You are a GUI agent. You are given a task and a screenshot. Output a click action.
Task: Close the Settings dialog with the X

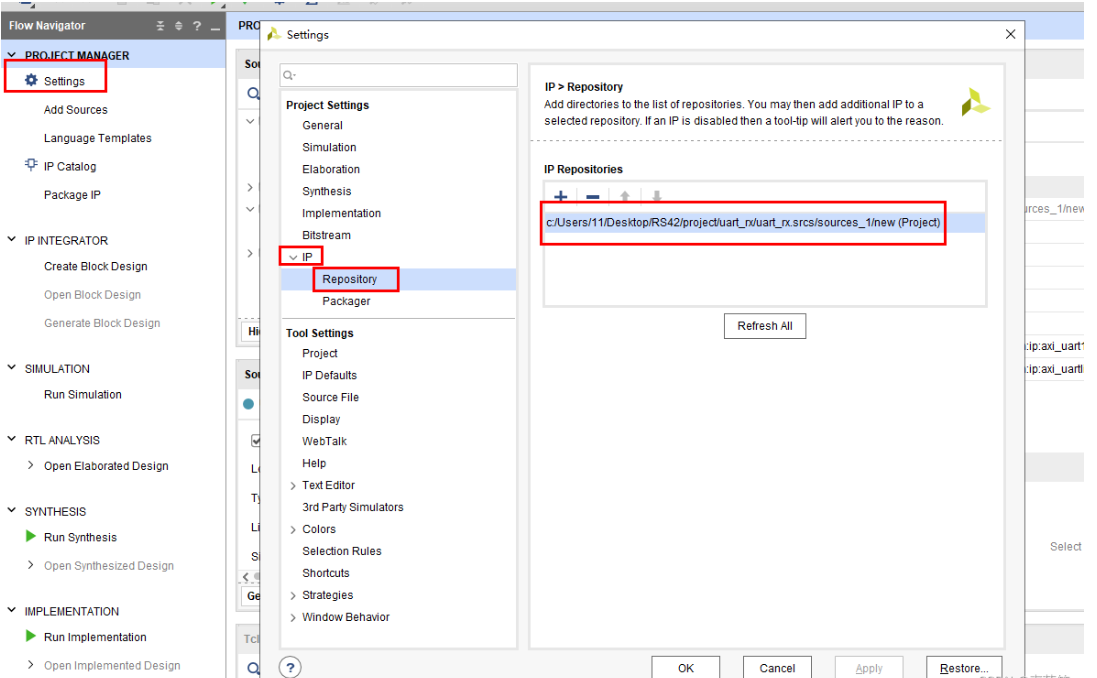coord(1010,34)
